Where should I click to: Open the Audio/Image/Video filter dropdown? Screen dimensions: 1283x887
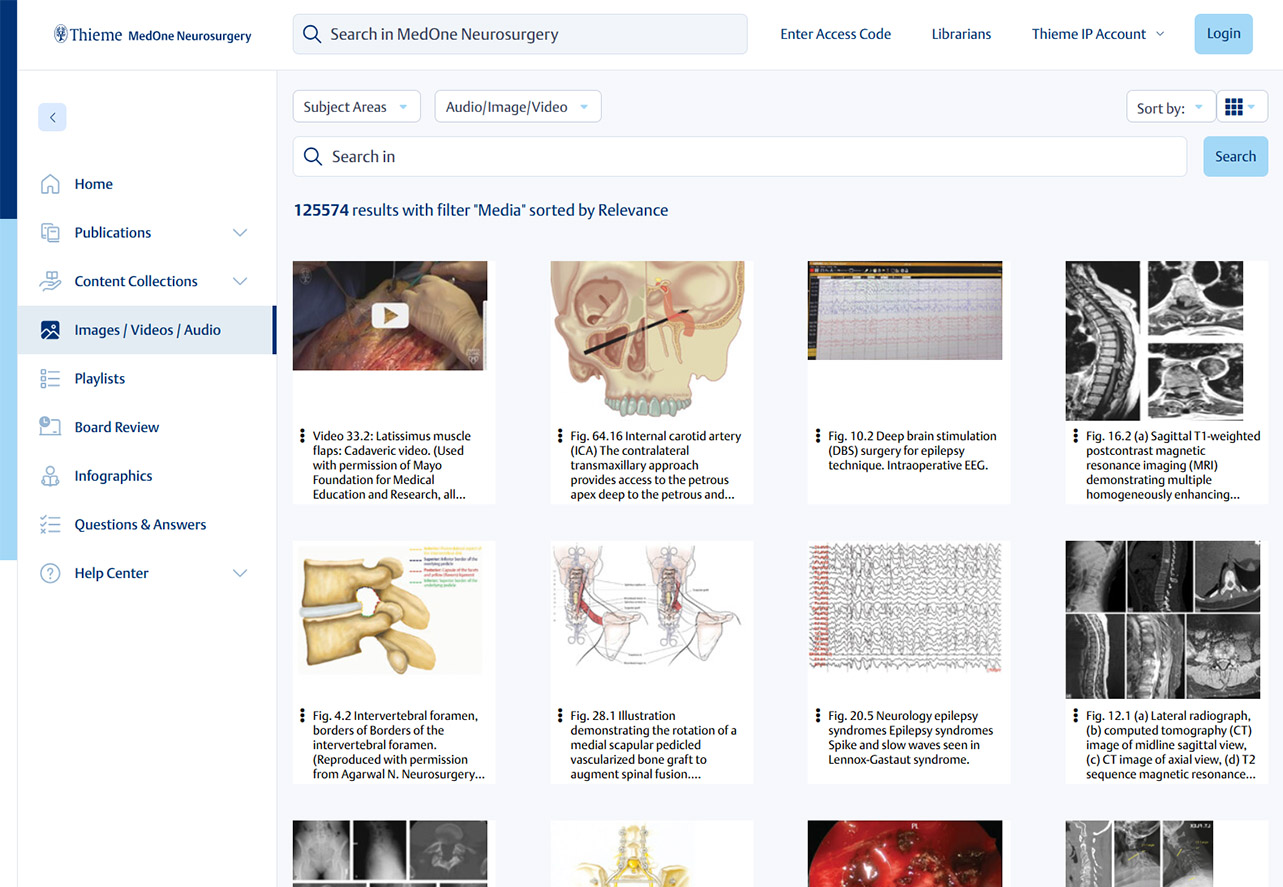pos(517,107)
